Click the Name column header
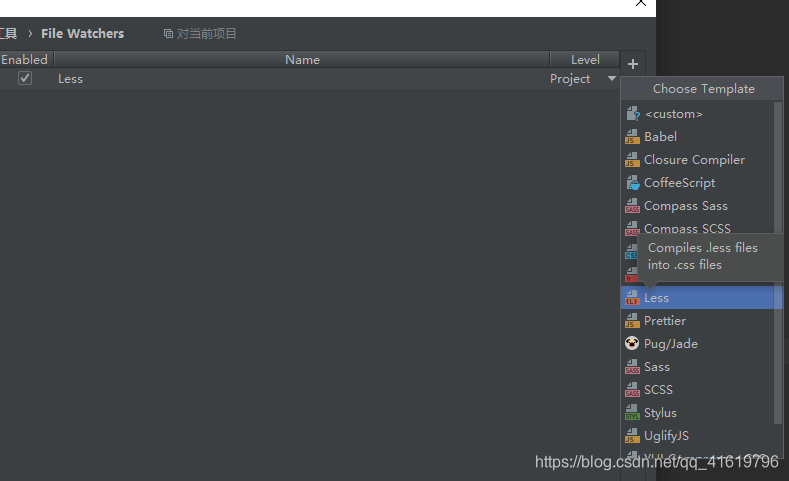This screenshot has height=481, width=789. coord(302,59)
